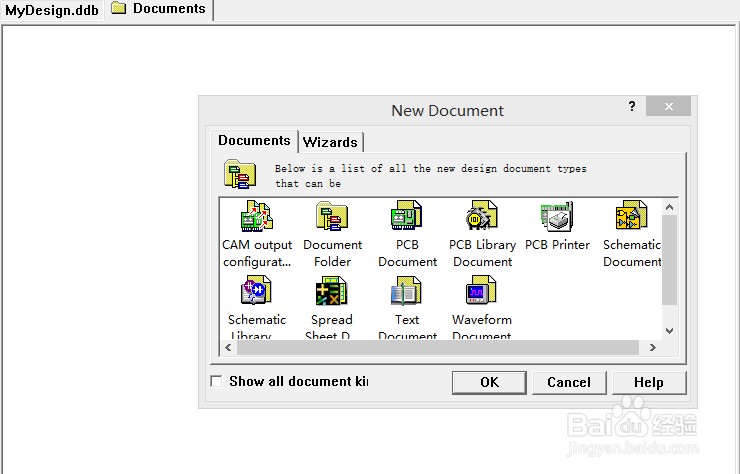Click the 'Schematic Library' label text
The image size is (740, 474).
(x=257, y=327)
